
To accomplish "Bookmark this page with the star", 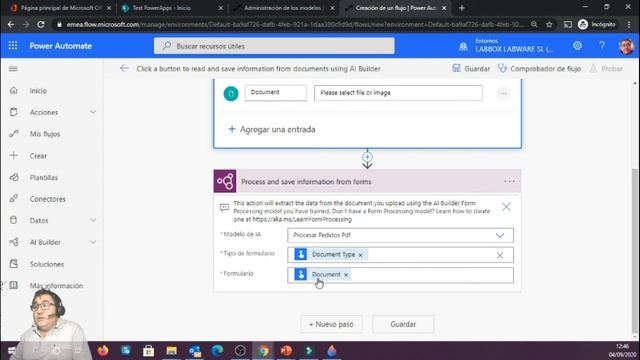I will click(549, 24).
